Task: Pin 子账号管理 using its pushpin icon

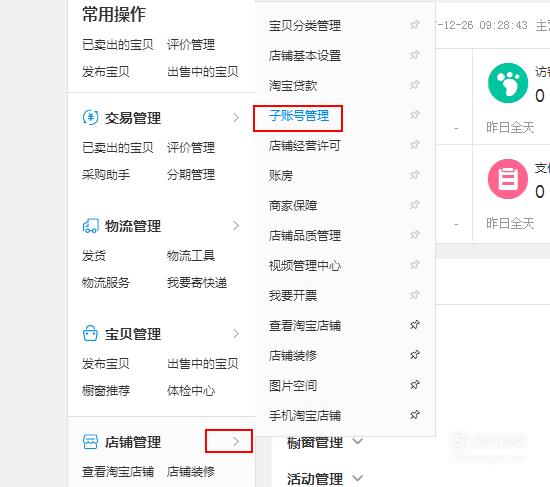Action: click(415, 115)
